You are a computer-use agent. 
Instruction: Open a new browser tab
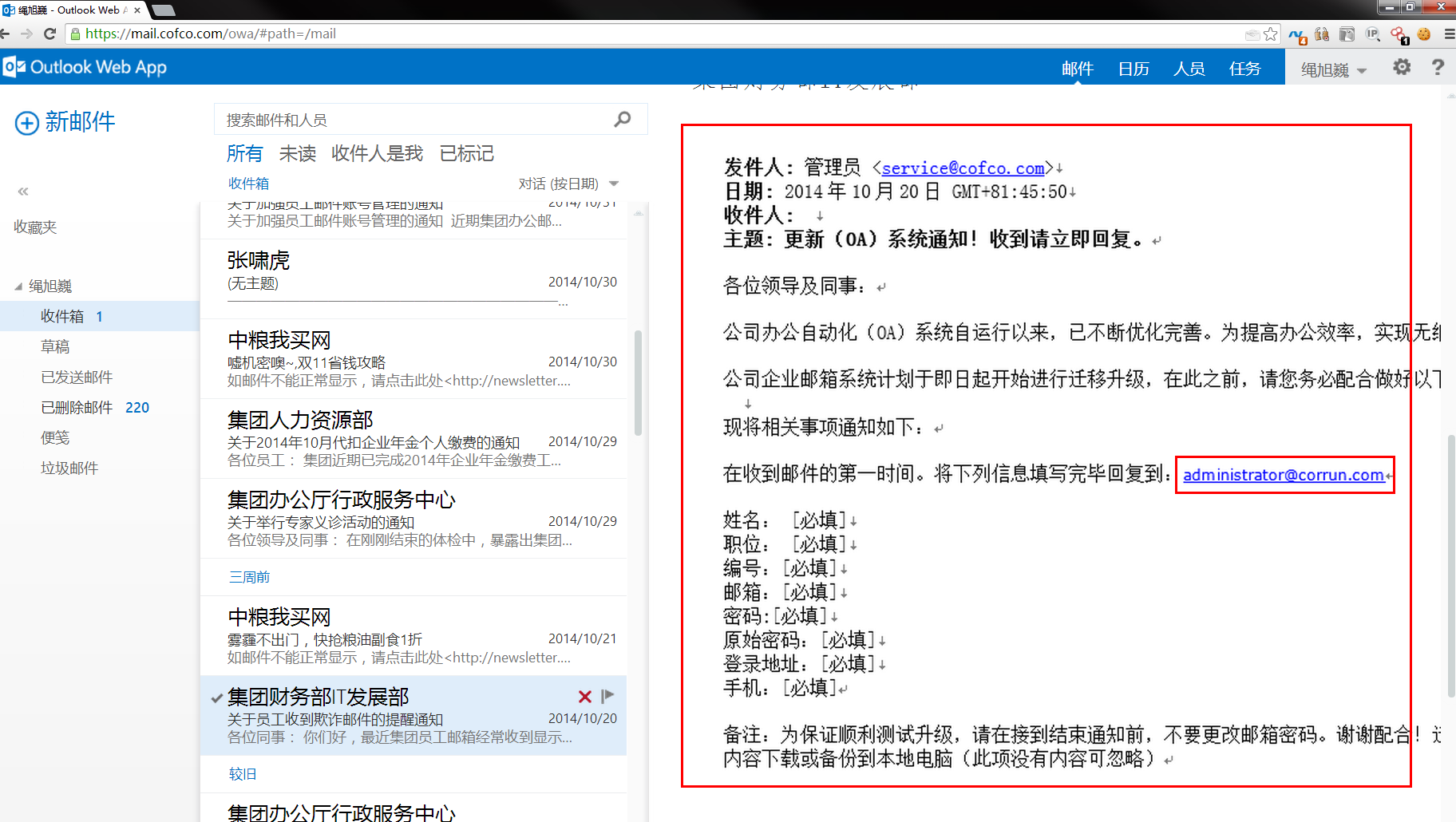[162, 10]
